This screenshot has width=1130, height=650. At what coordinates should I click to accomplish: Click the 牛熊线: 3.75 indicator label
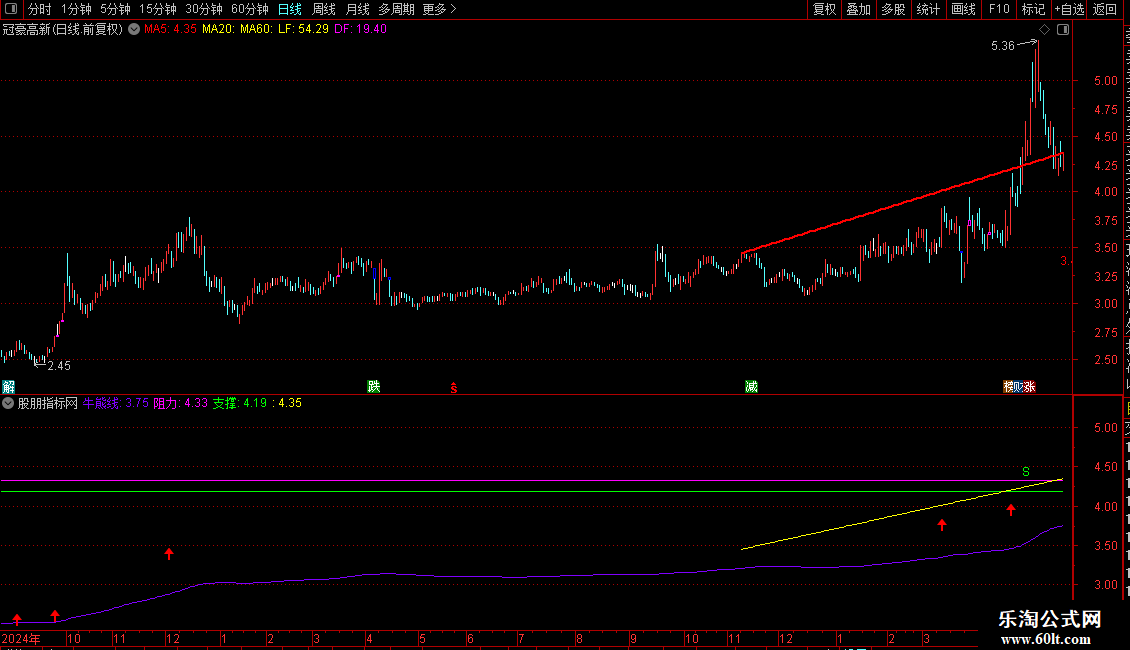[115, 404]
